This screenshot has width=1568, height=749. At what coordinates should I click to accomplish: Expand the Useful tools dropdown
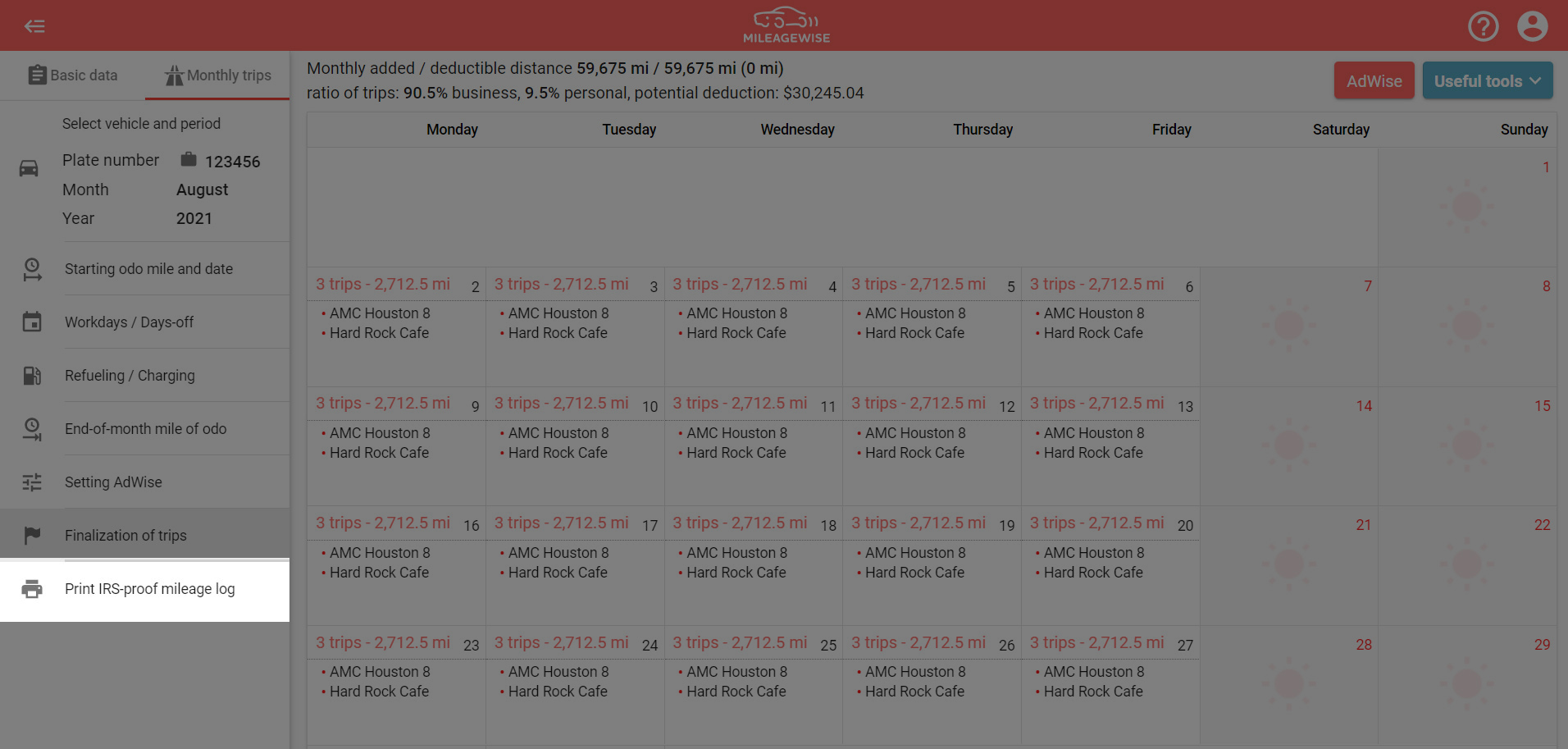tap(1487, 81)
